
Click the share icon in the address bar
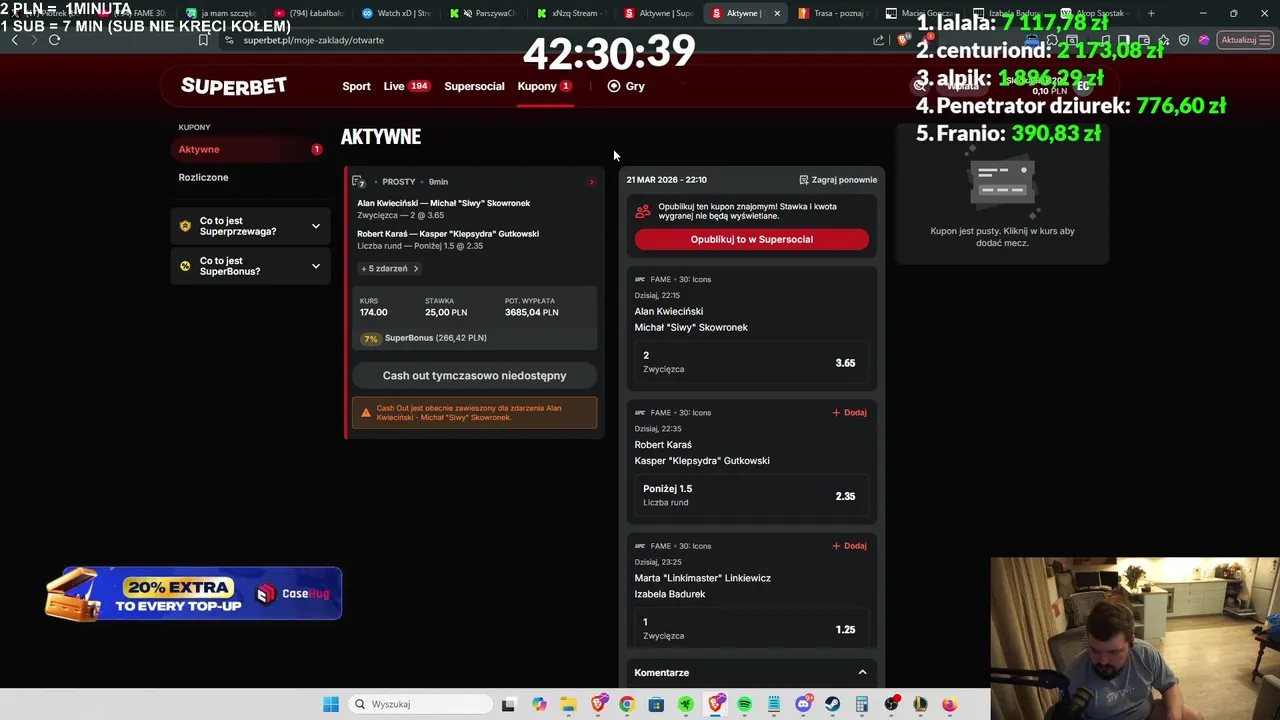878,40
